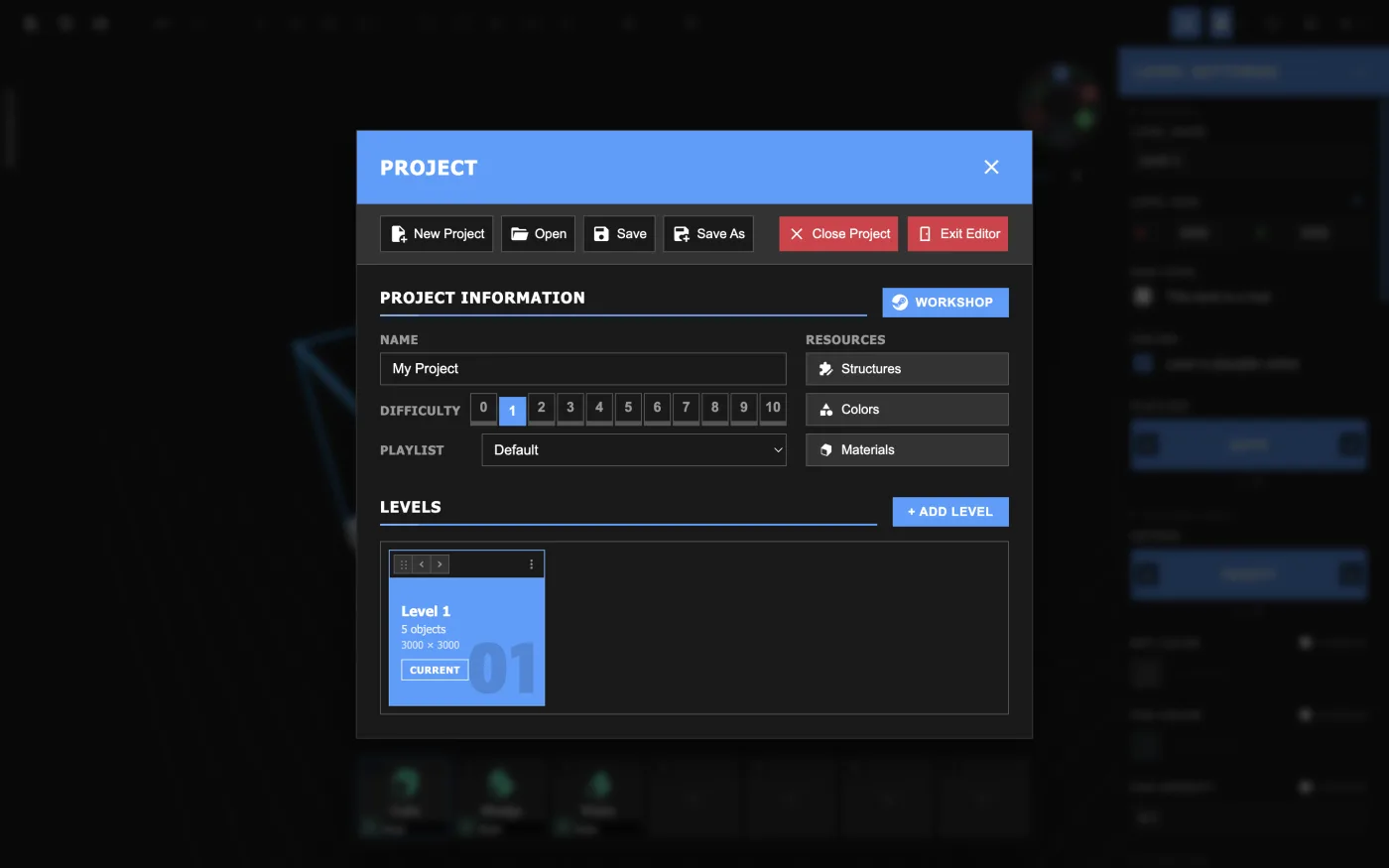Set difficulty to 5
This screenshot has width=1389, height=868.
pyautogui.click(x=628, y=408)
